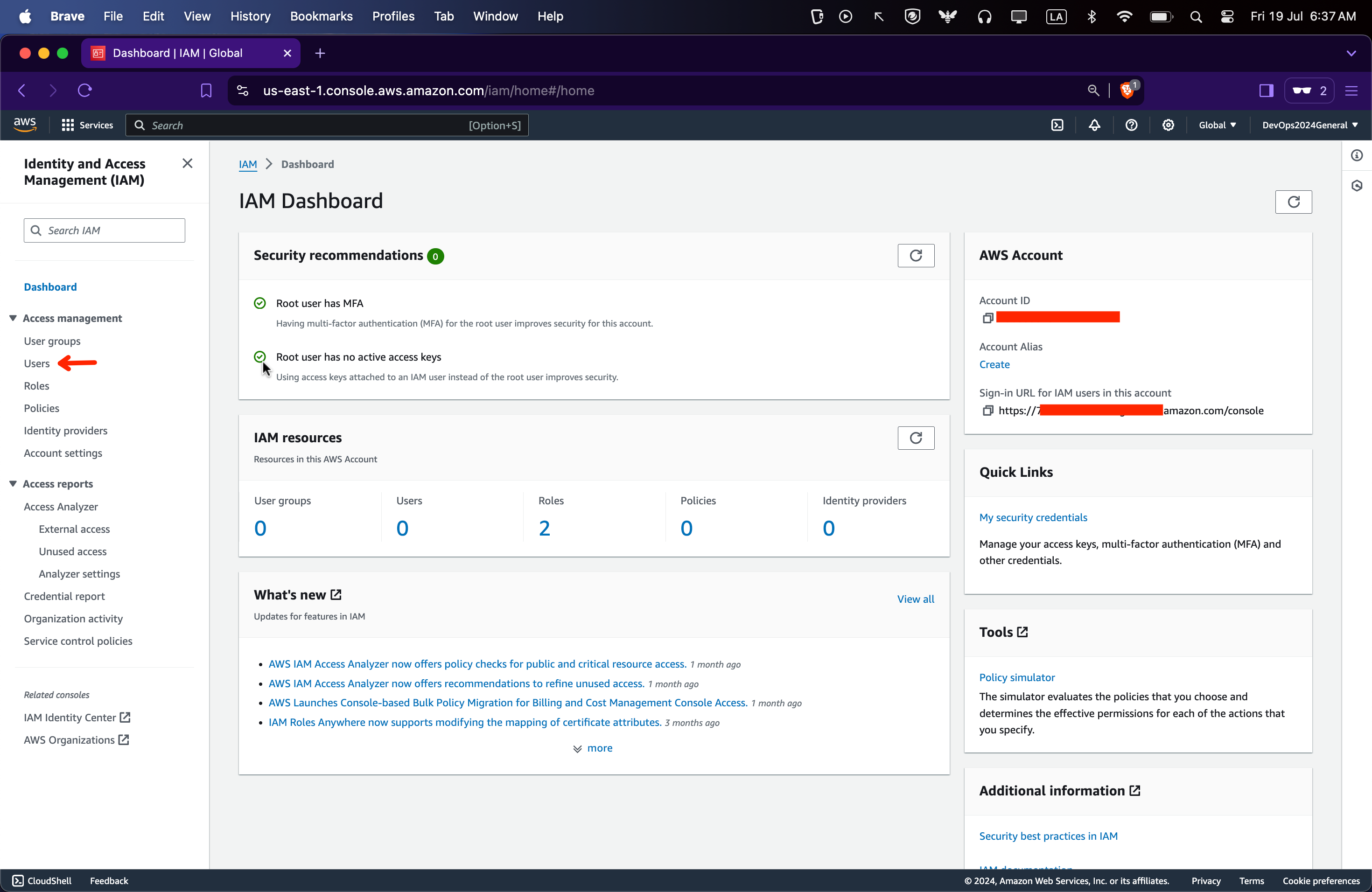This screenshot has height=892, width=1372.
Task: Copy the IAM sign-in URL
Action: (x=987, y=410)
